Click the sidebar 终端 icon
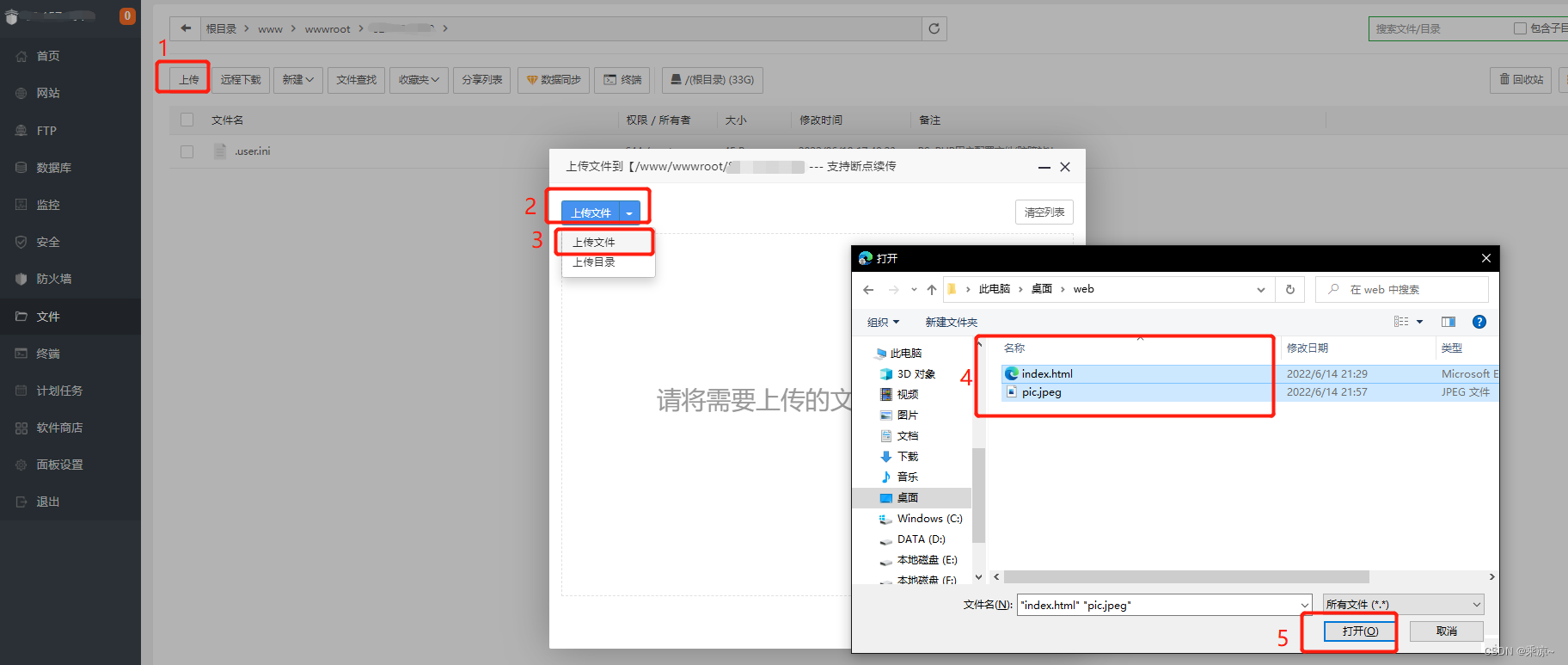Screen dimensions: 1568x665 (x=21, y=354)
